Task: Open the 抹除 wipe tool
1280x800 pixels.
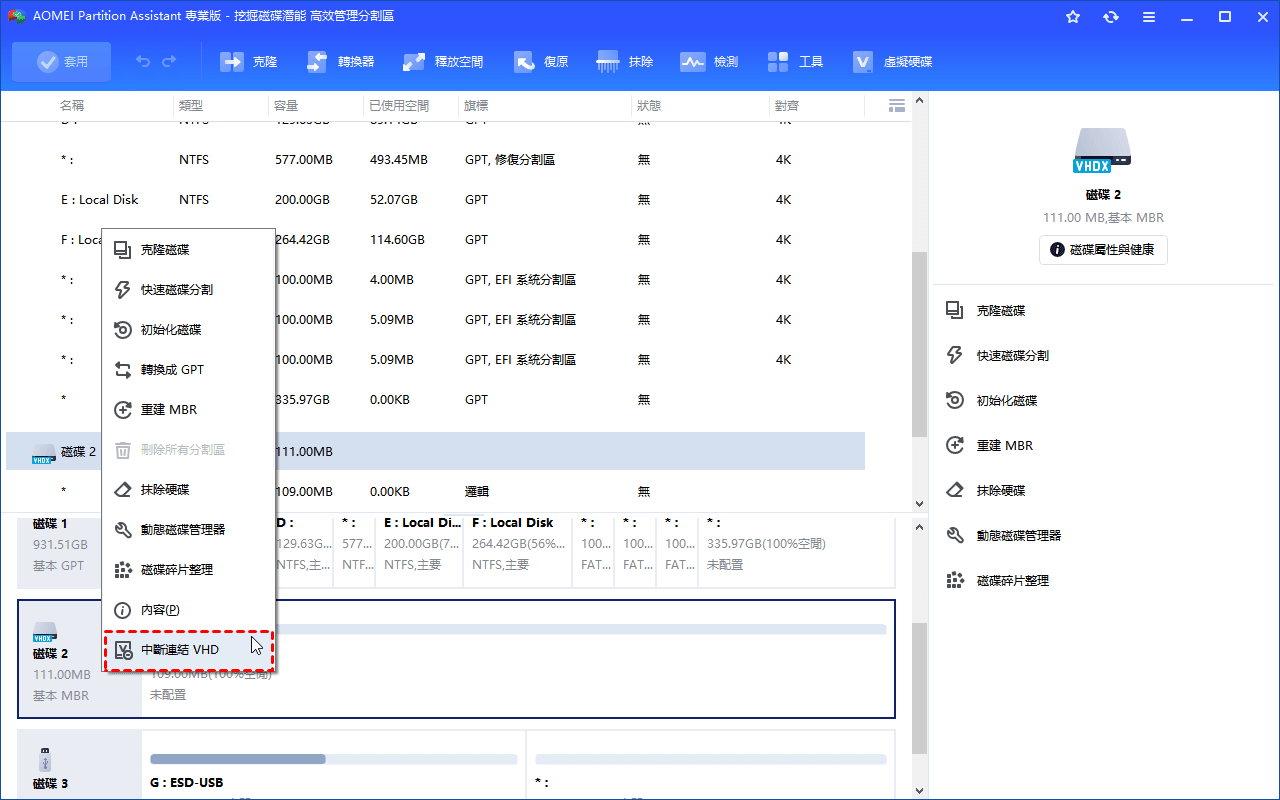Action: (625, 62)
